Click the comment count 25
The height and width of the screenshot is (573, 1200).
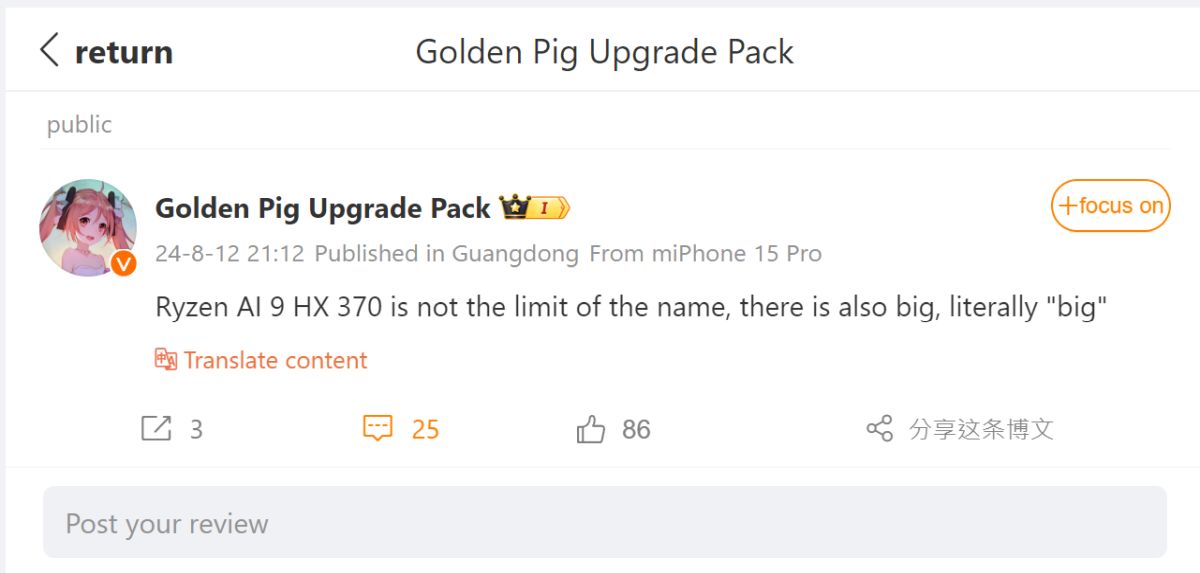coord(425,429)
